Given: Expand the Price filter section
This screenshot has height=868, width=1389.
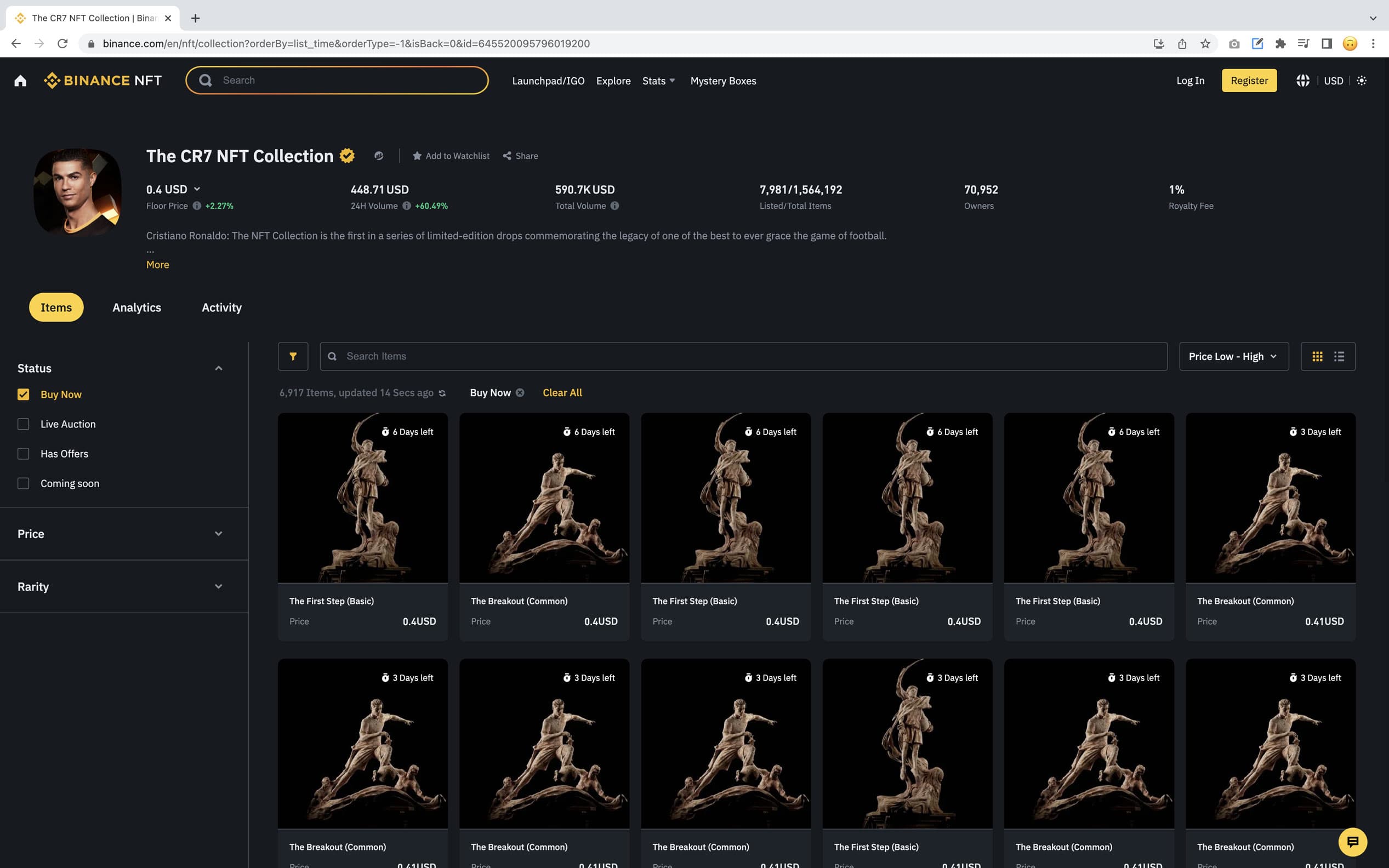Looking at the screenshot, I should [x=218, y=534].
